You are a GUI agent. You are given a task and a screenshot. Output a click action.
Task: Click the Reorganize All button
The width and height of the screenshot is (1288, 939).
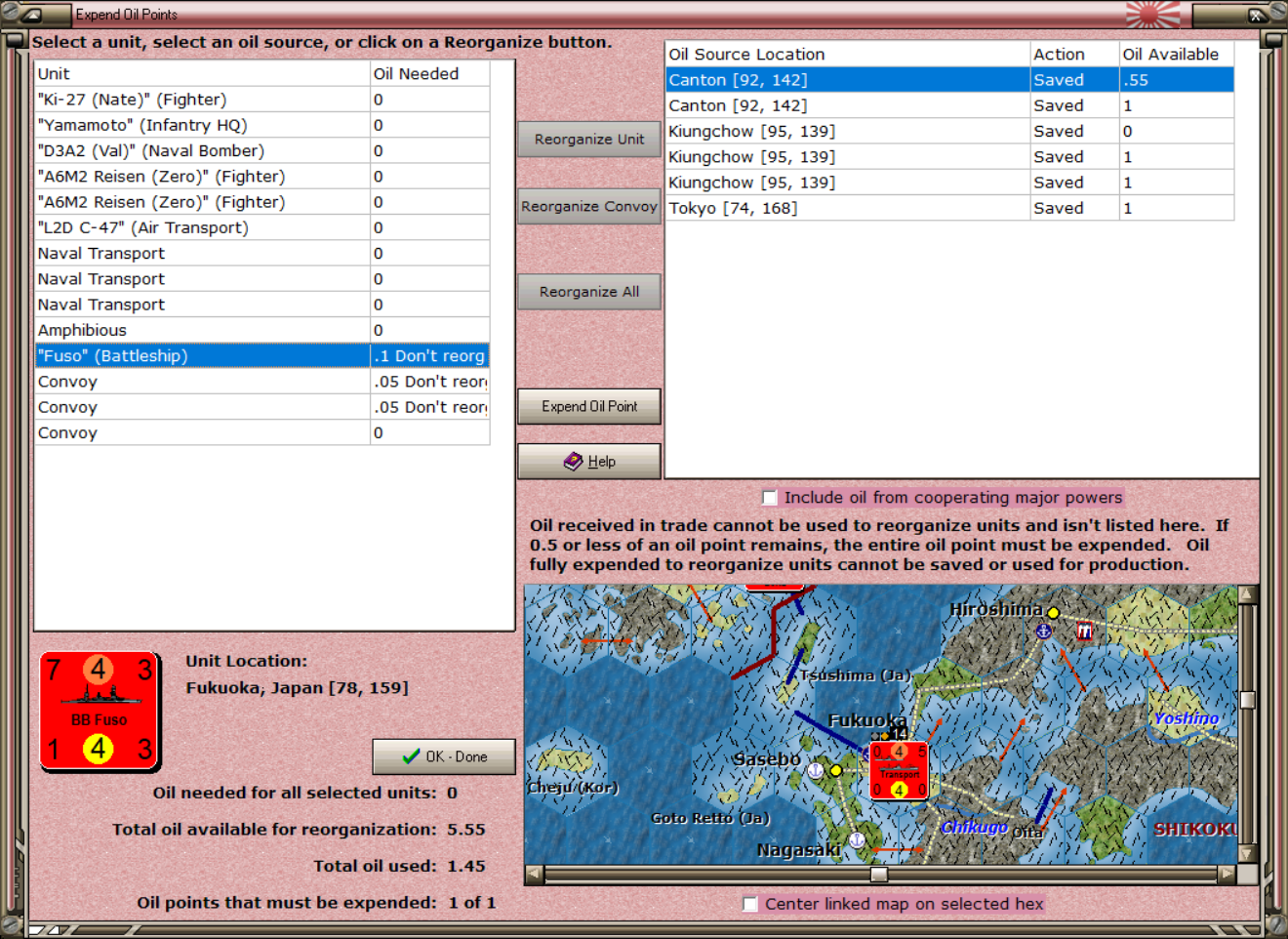click(x=589, y=292)
